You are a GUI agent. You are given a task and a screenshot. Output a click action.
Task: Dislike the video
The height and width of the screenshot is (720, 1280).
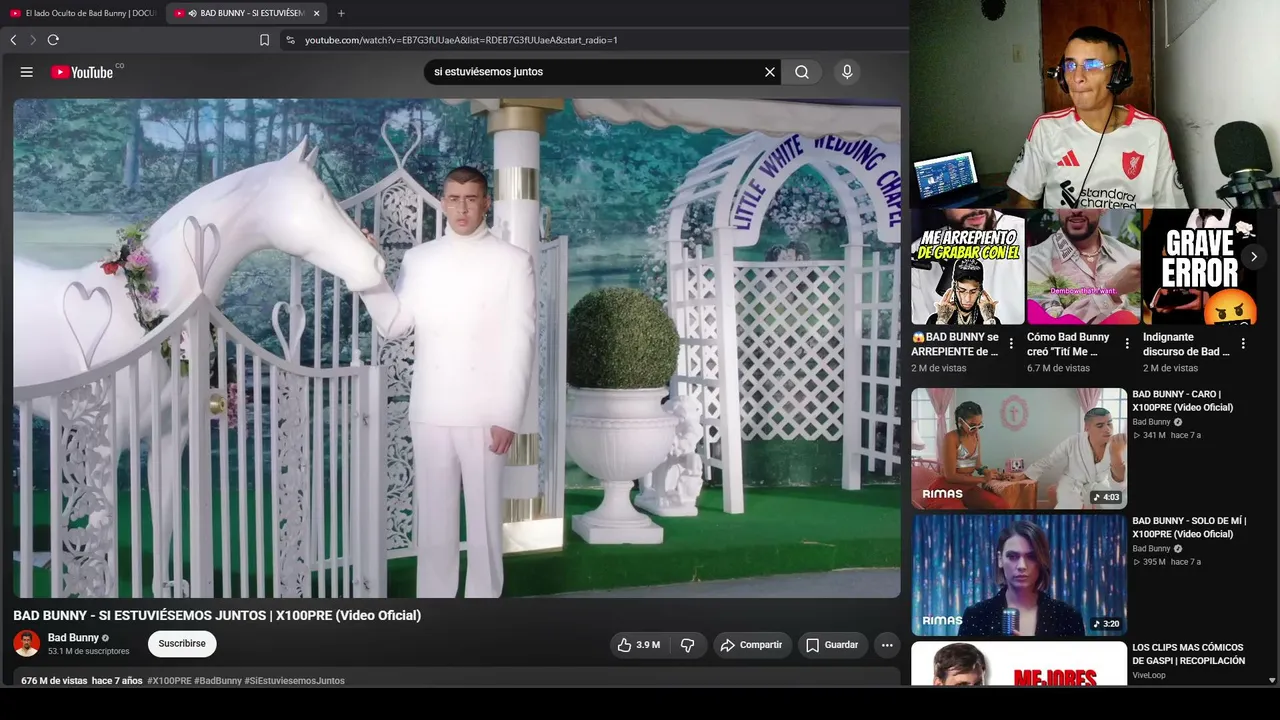(688, 645)
